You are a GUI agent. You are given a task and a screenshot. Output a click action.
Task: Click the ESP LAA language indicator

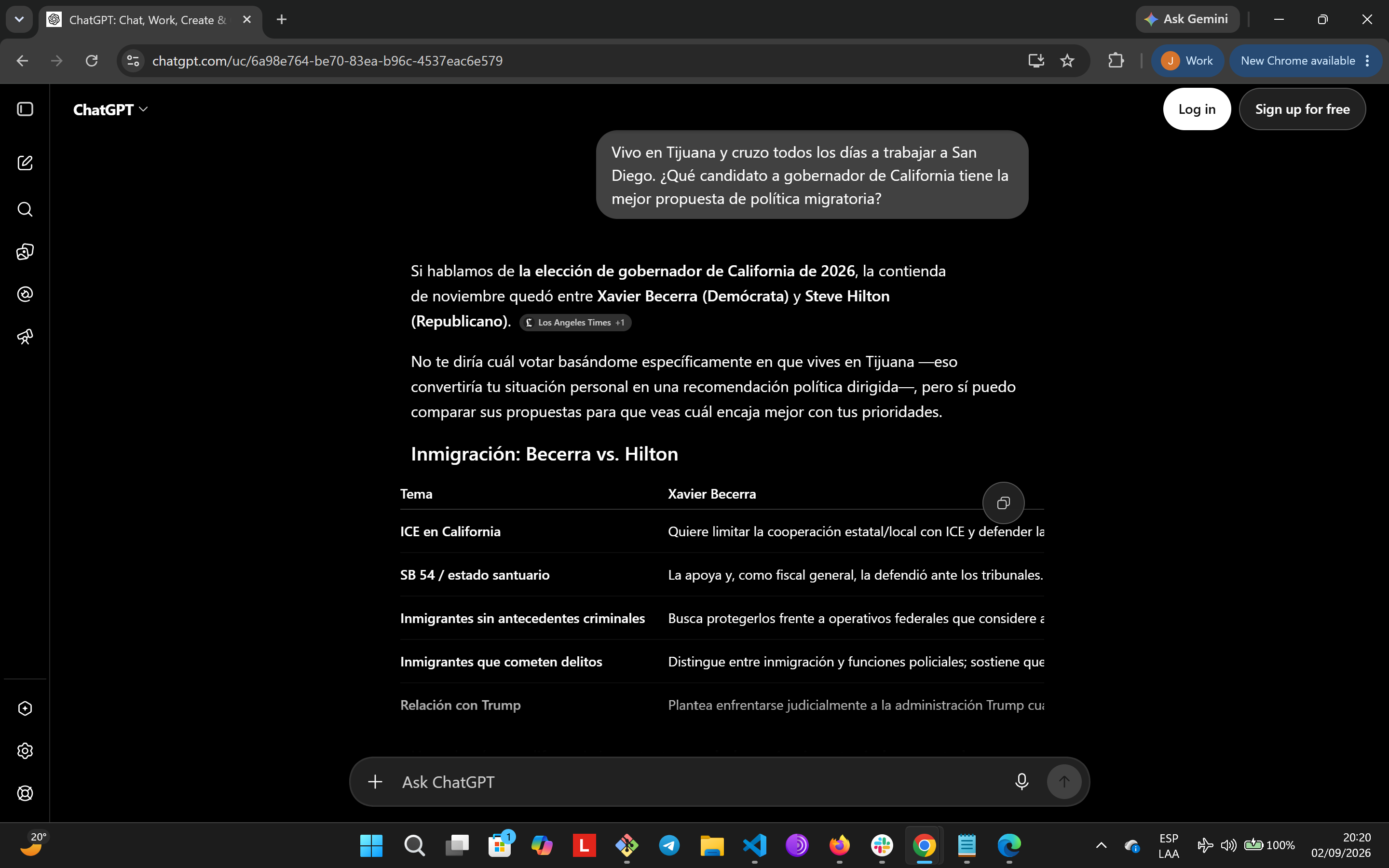click(x=1168, y=846)
